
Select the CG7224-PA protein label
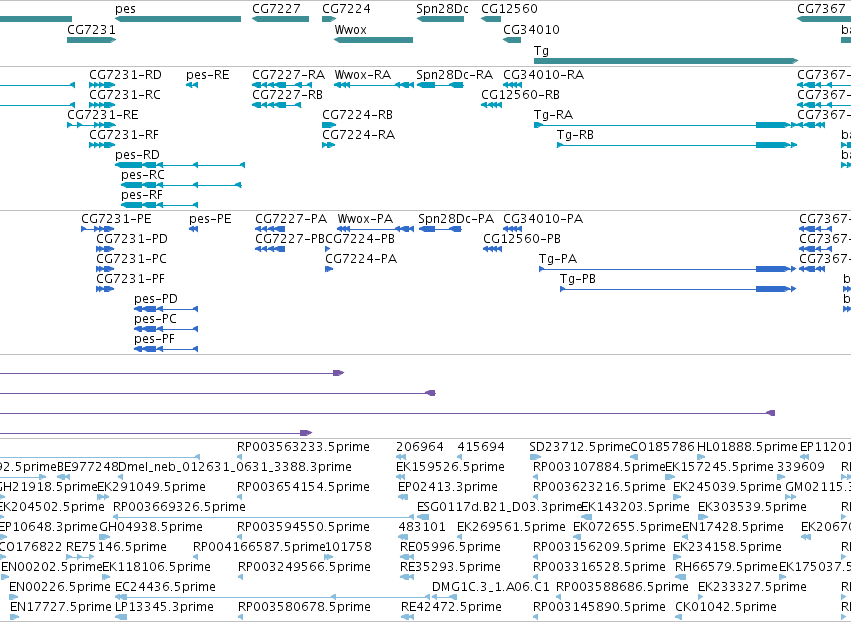pos(361,259)
